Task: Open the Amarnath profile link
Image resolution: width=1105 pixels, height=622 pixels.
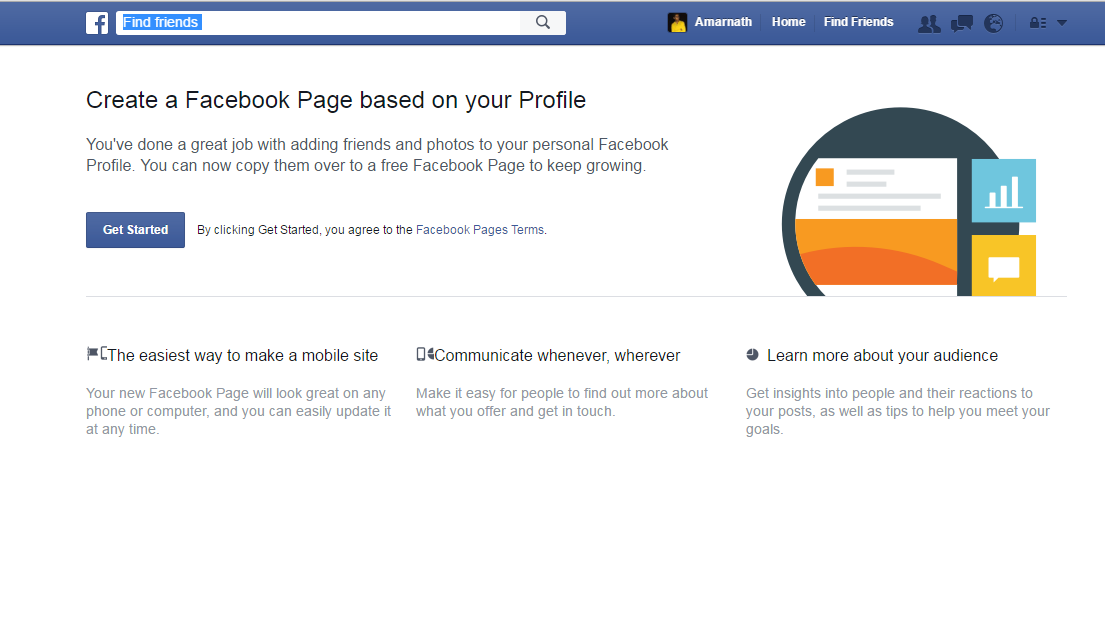Action: (723, 22)
